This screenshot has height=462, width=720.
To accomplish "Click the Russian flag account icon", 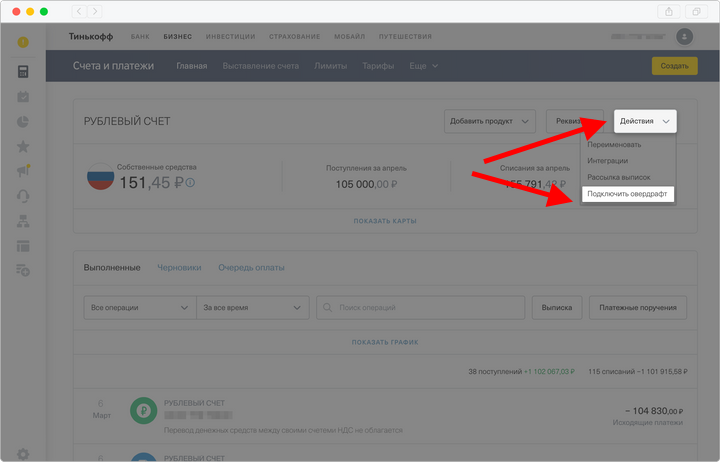I will [x=101, y=176].
